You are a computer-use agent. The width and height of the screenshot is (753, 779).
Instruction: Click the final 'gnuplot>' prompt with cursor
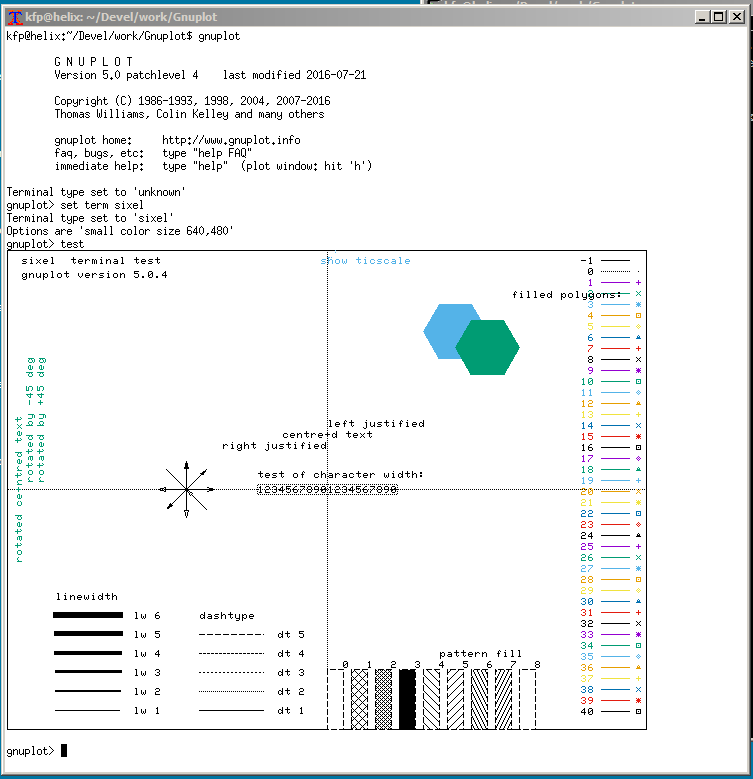36,751
